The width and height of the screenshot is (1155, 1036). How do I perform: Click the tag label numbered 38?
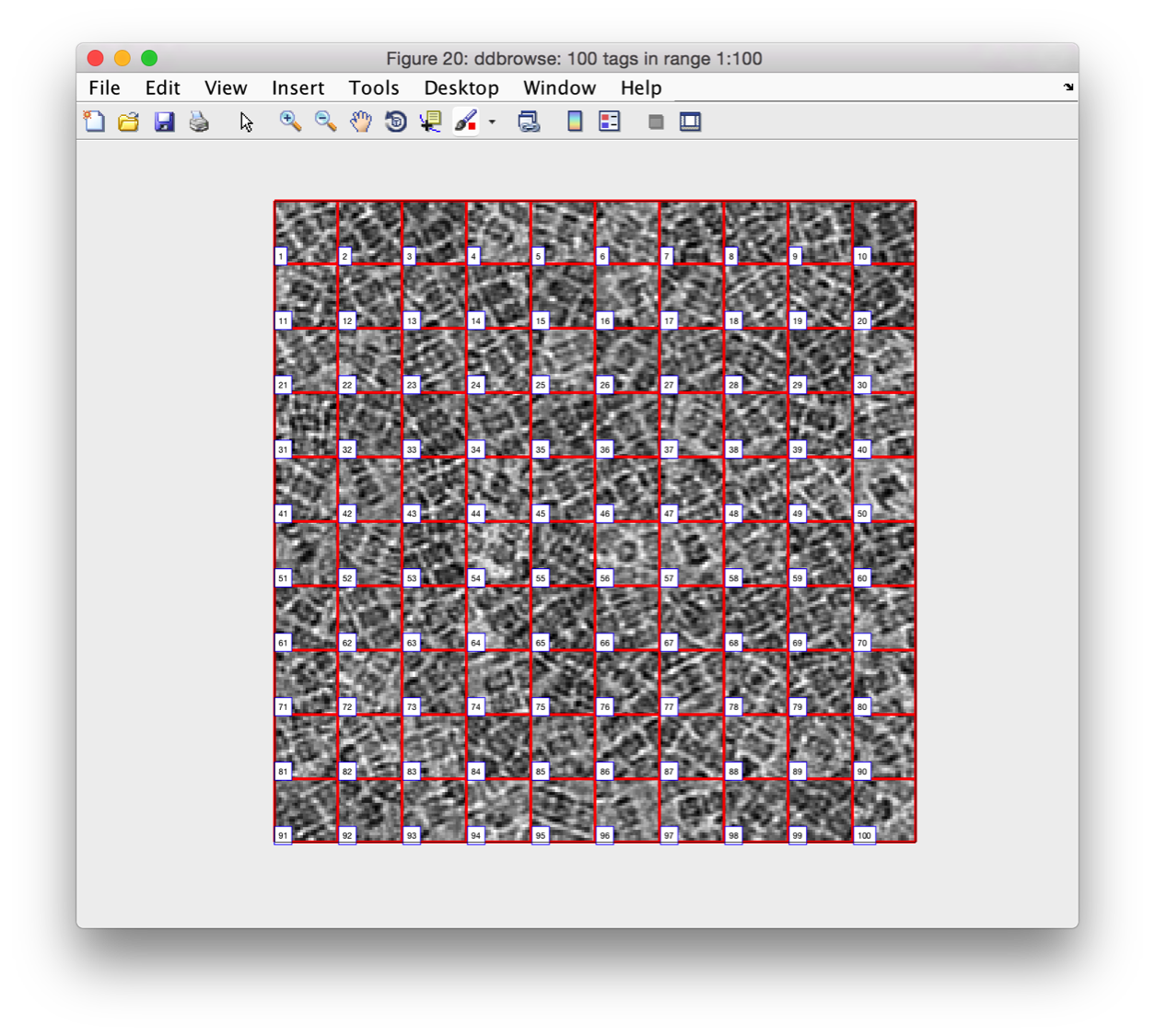[x=733, y=449]
